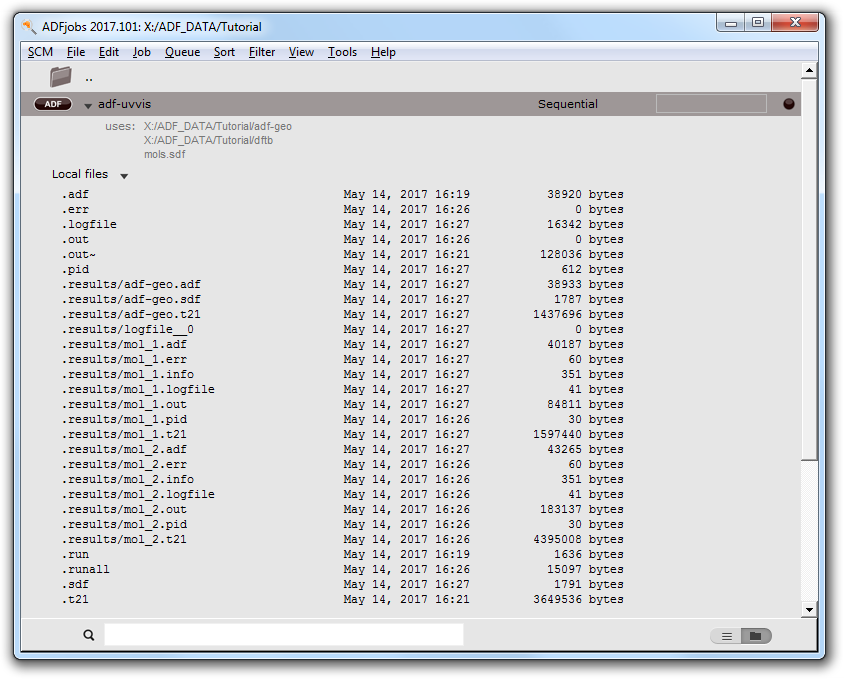Open the .adf local file
This screenshot has height=679, width=844.
pyautogui.click(x=75, y=194)
